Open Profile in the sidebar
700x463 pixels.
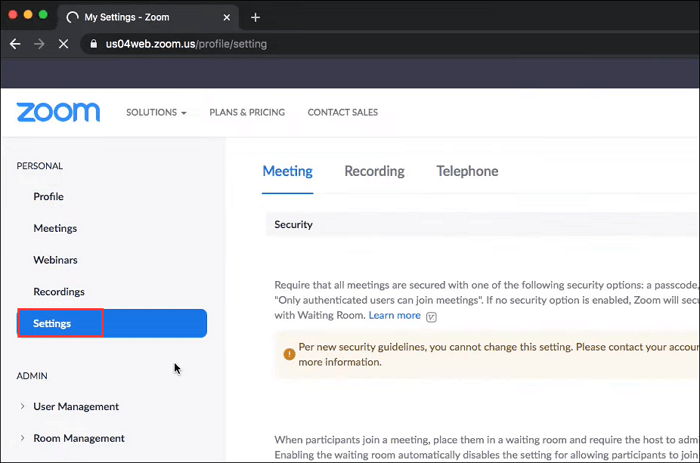tap(48, 197)
